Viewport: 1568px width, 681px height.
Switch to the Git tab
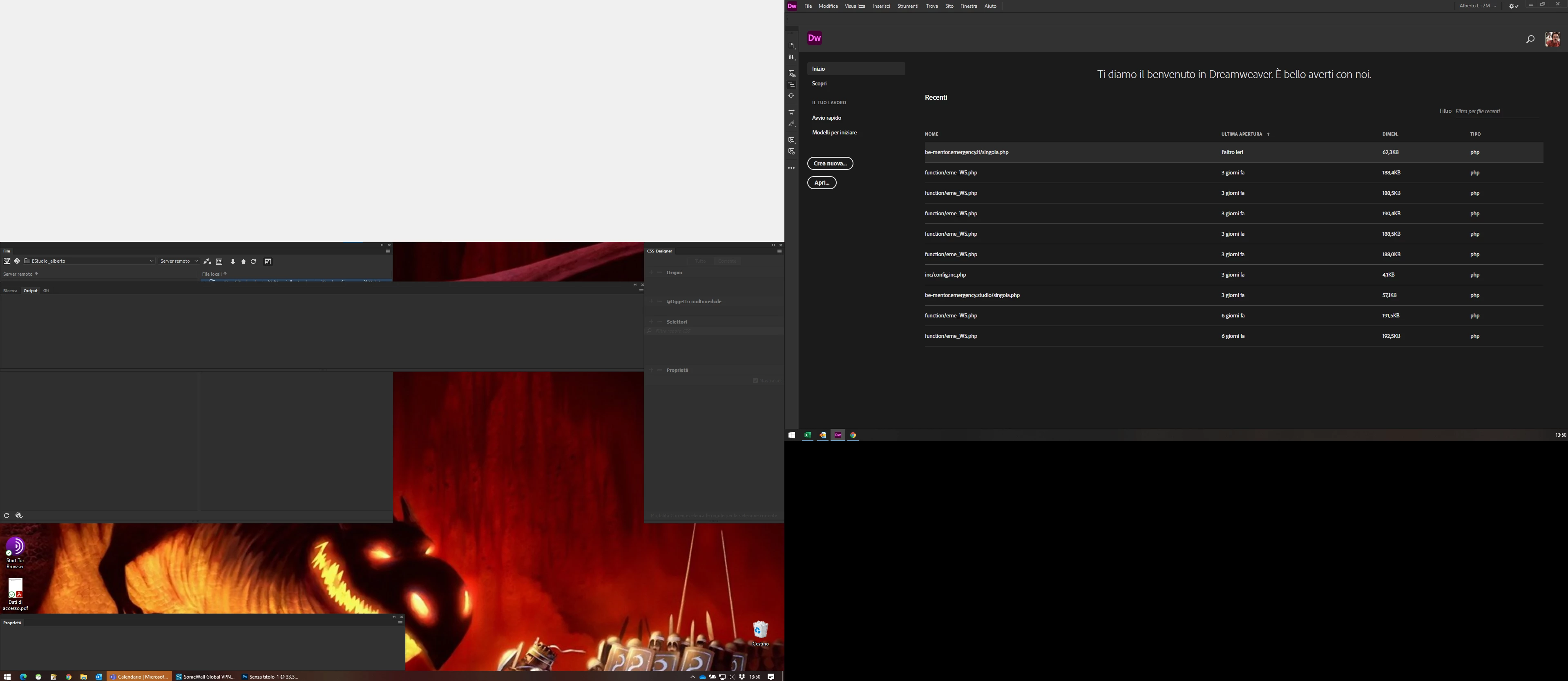pyautogui.click(x=46, y=291)
